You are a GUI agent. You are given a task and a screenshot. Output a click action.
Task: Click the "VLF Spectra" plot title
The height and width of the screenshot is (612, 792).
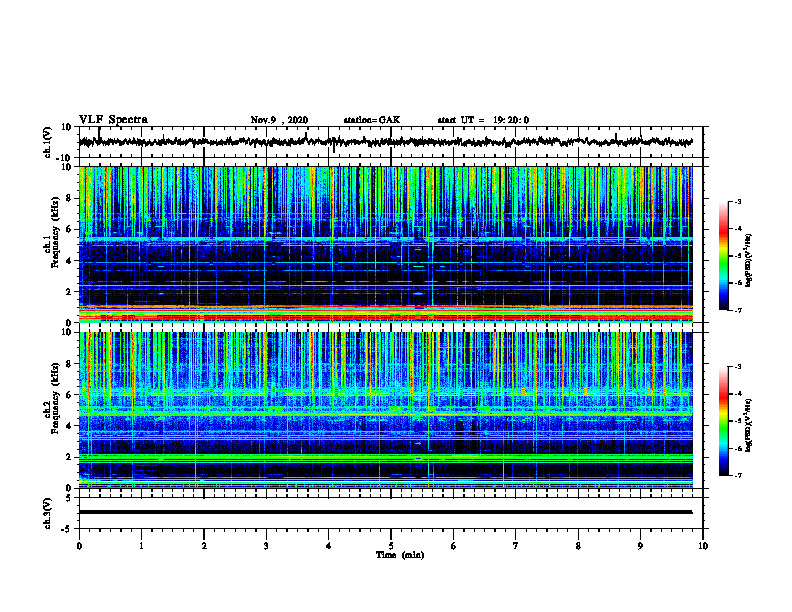tap(113, 120)
